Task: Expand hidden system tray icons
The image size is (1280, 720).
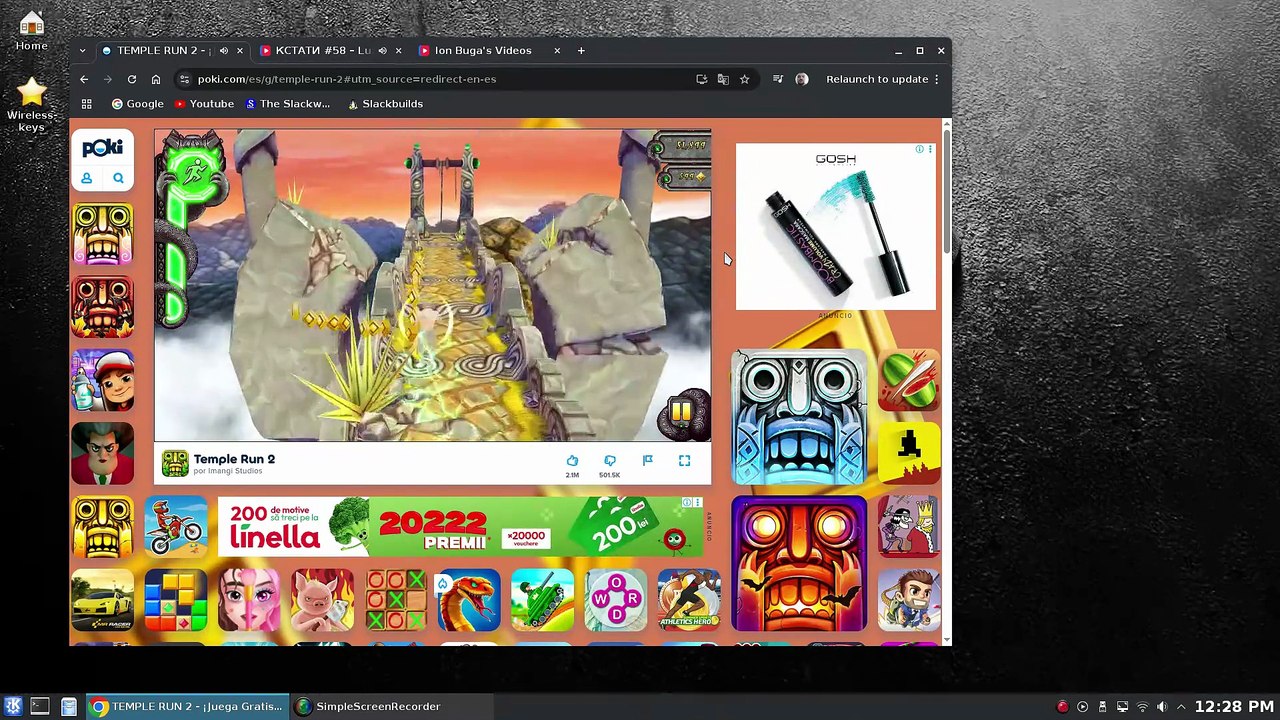Action: (x=1181, y=707)
